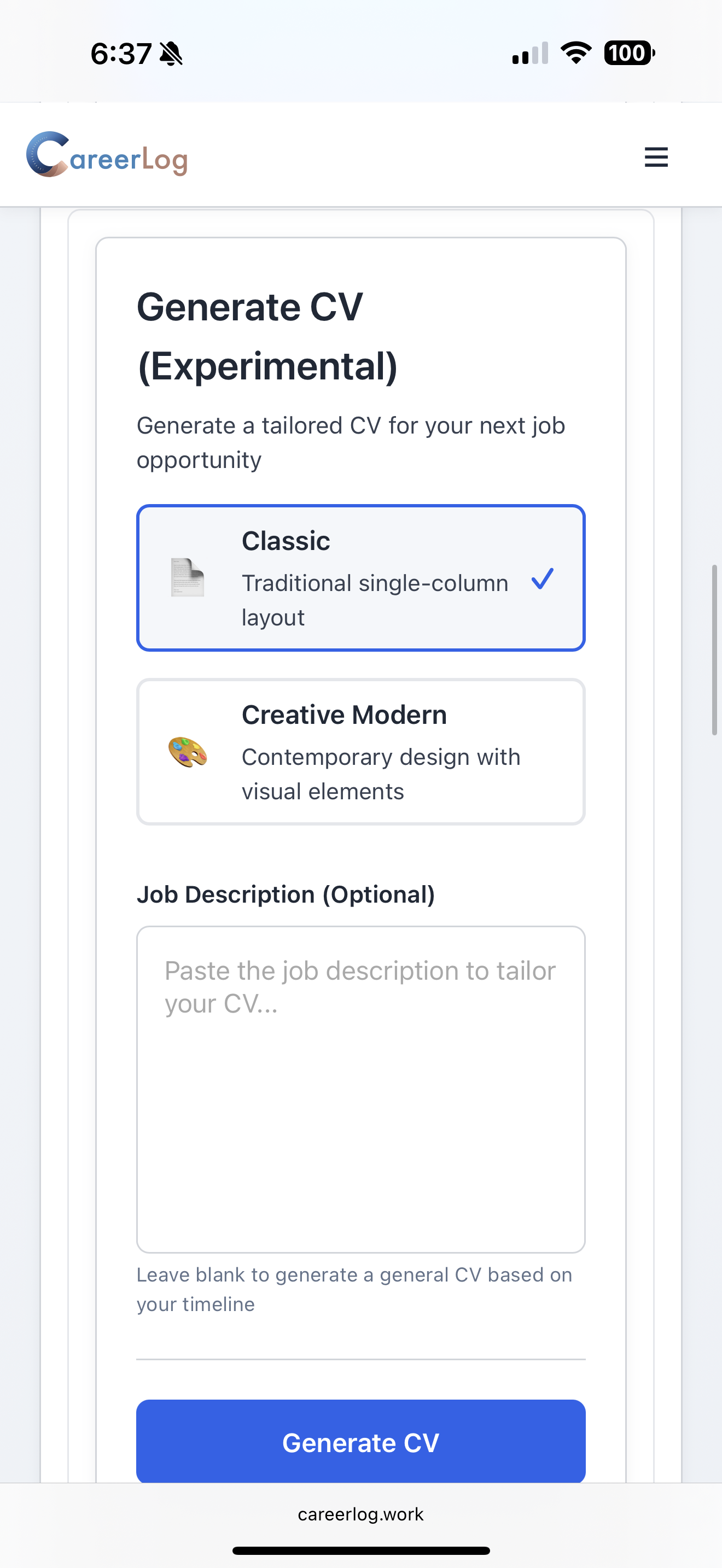
Task: Click the palette icon on Creative Modern card
Action: click(188, 753)
